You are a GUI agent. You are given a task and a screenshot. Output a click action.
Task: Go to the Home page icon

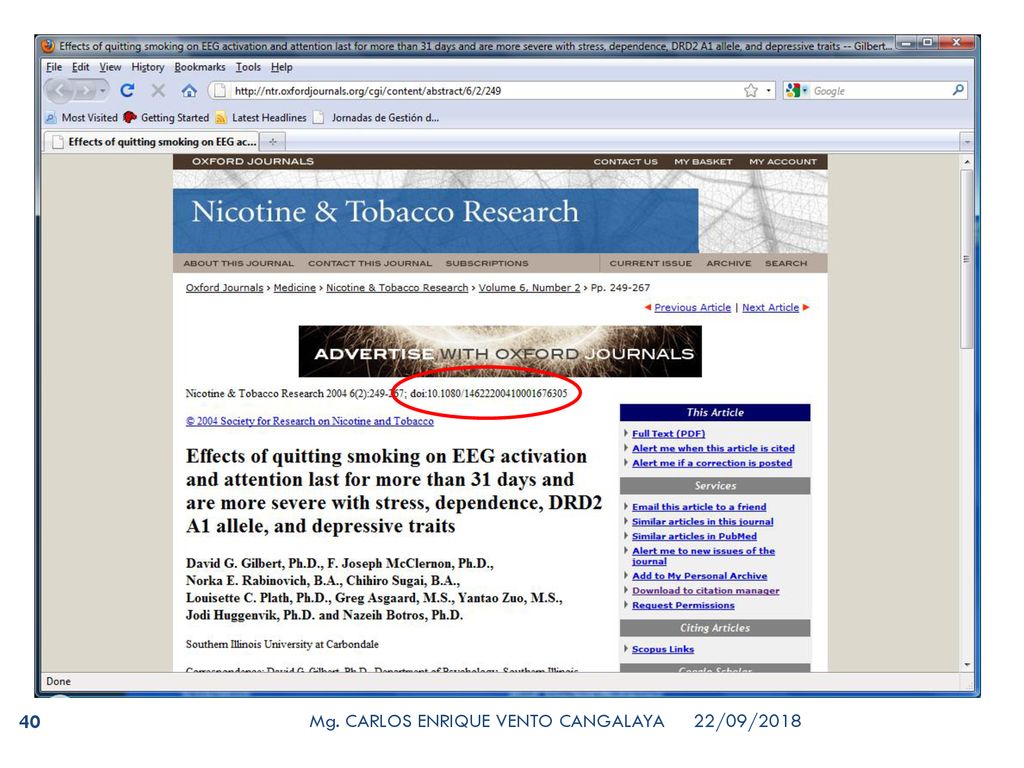click(189, 91)
